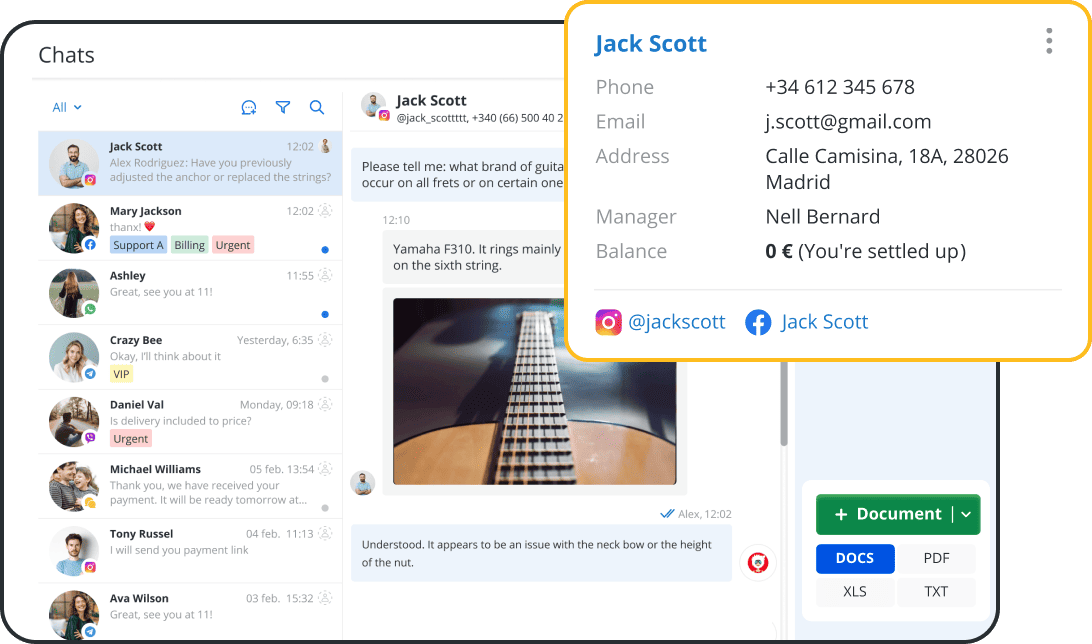The width and height of the screenshot is (1092, 644).
Task: Open the new chat creation icon
Action: click(249, 107)
